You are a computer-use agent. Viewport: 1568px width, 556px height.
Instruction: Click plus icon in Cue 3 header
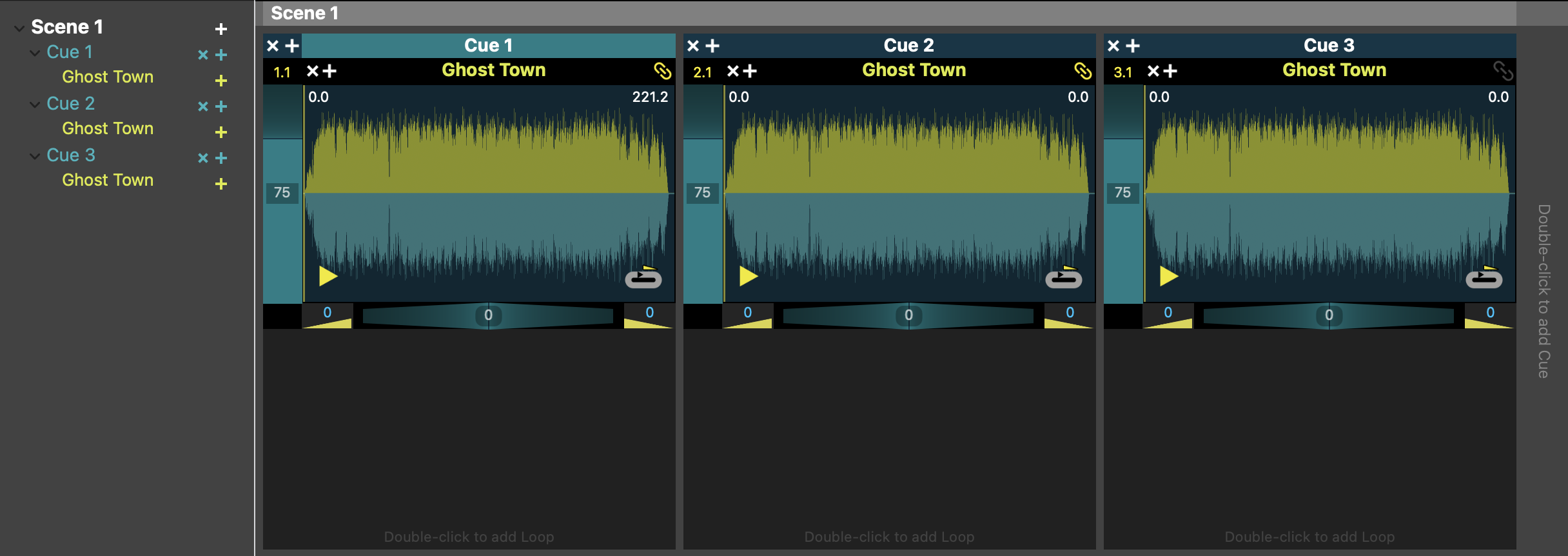1133,46
